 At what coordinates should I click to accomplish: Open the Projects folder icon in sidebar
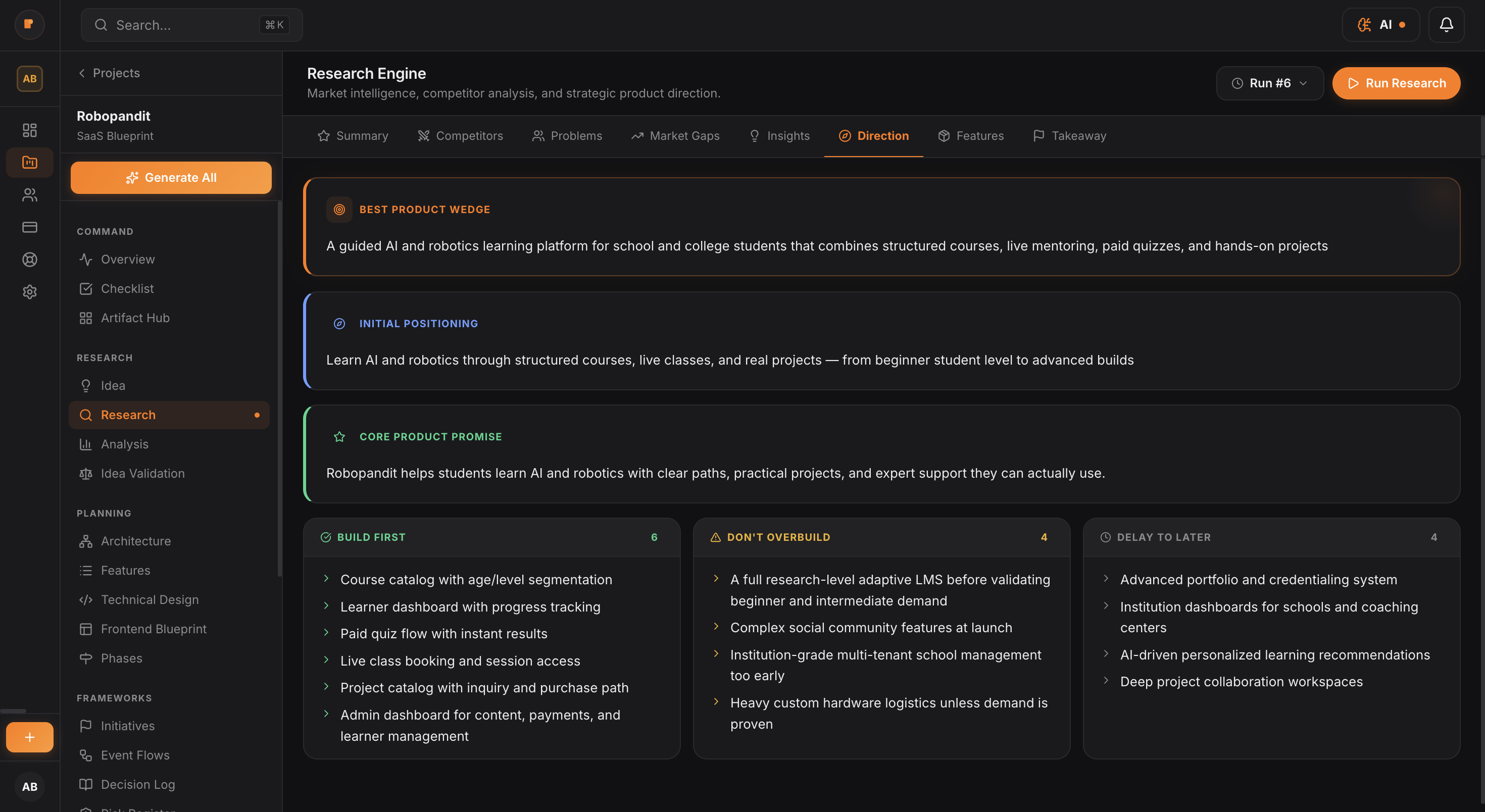29,162
